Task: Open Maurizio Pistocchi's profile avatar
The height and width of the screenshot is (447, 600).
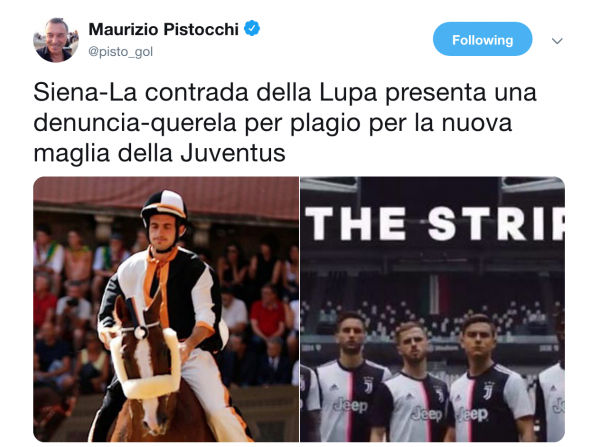Action: [x=56, y=40]
